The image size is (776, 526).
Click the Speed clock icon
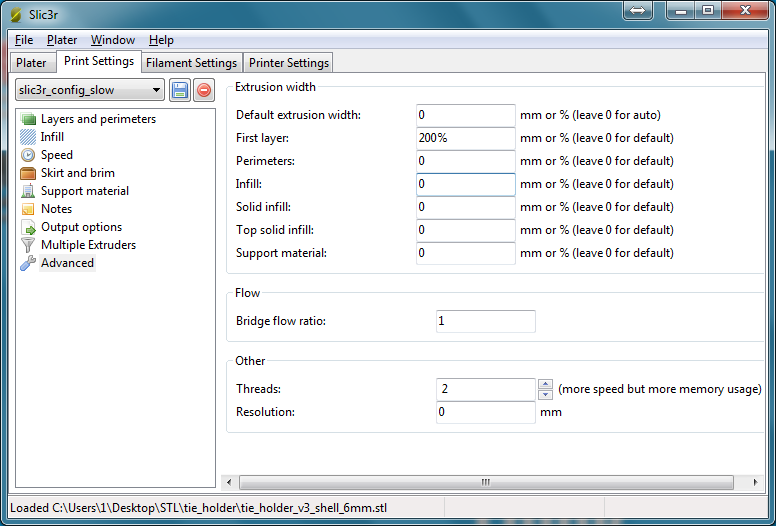coord(28,155)
